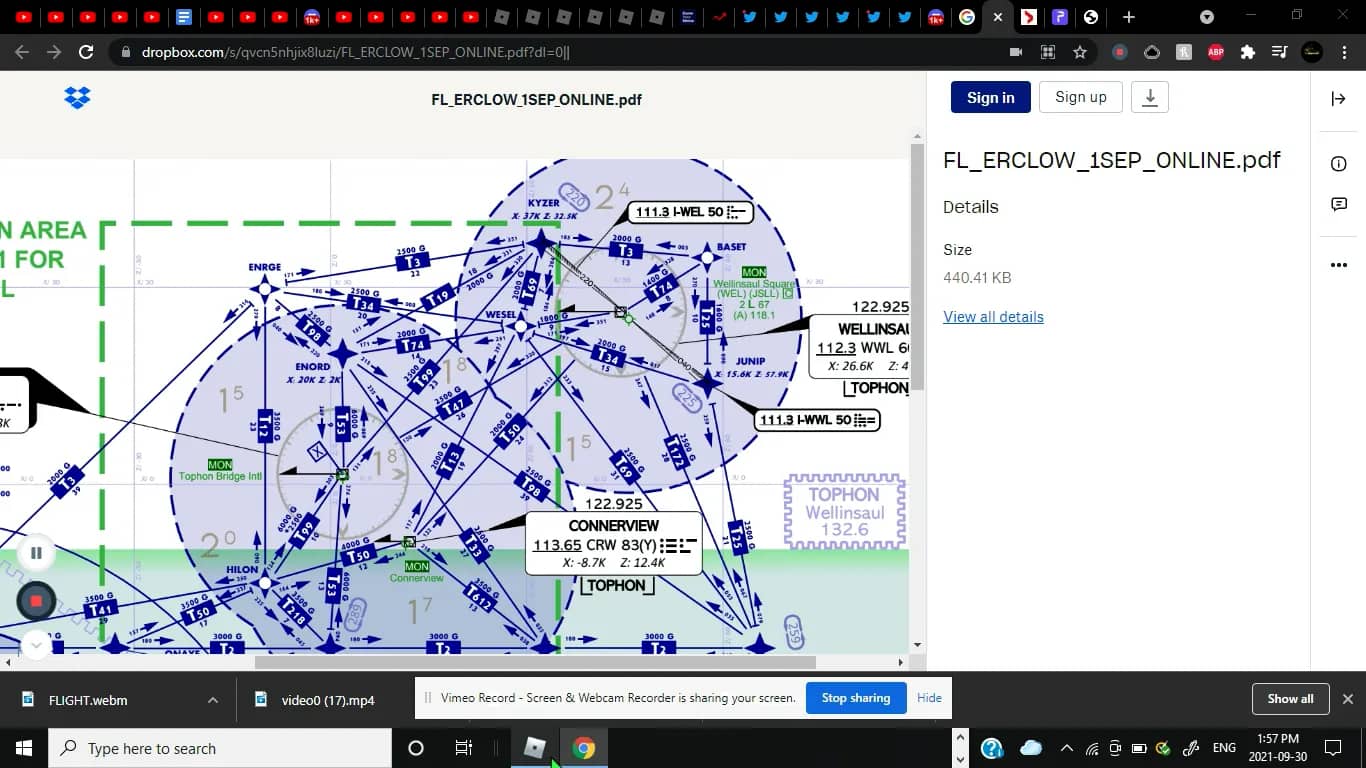This screenshot has width=1366, height=768.
Task: Open Cortana circle icon on taskbar
Action: point(416,748)
